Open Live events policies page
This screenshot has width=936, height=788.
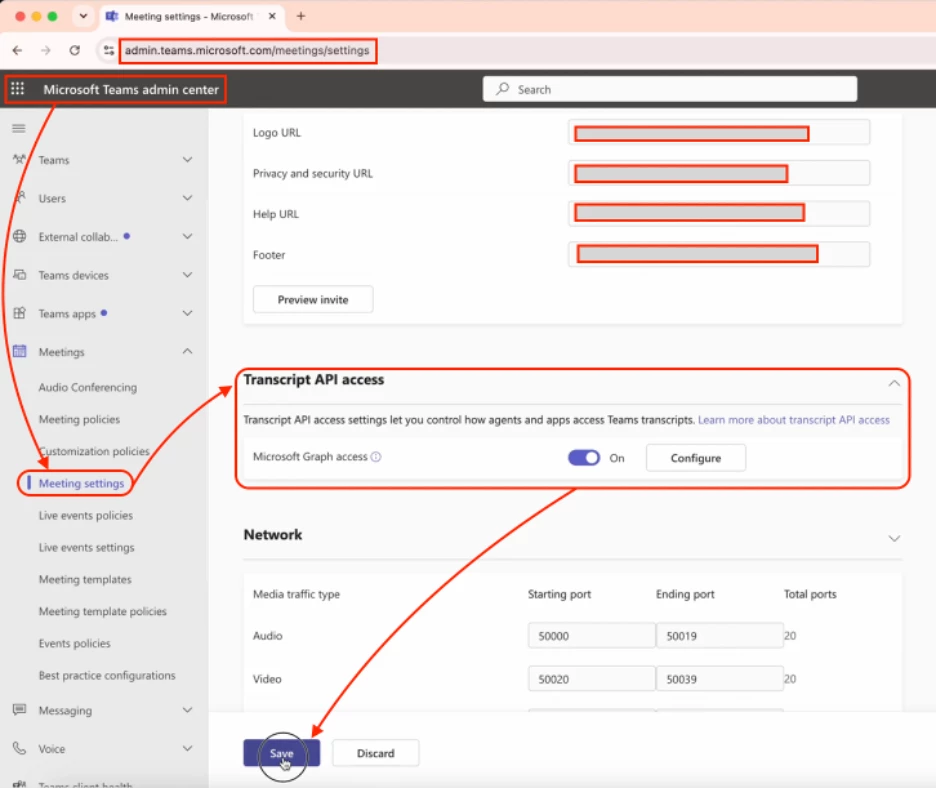pyautogui.click(x=86, y=515)
